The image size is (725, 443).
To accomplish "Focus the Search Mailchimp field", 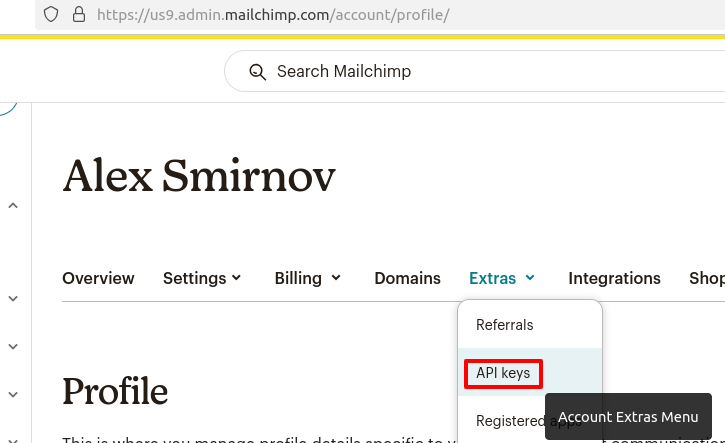I will point(474,71).
